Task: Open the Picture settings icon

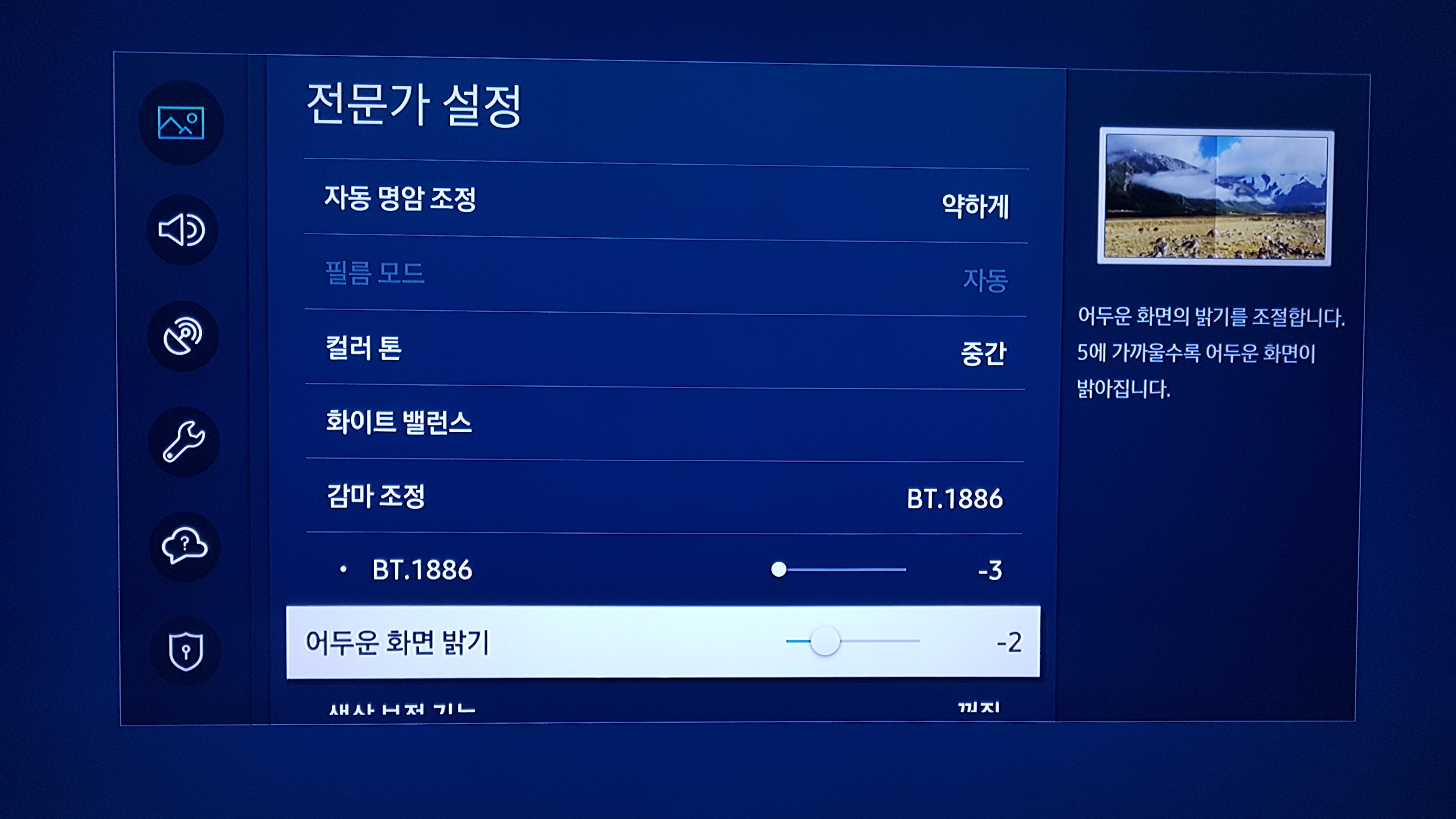Action: tap(181, 123)
